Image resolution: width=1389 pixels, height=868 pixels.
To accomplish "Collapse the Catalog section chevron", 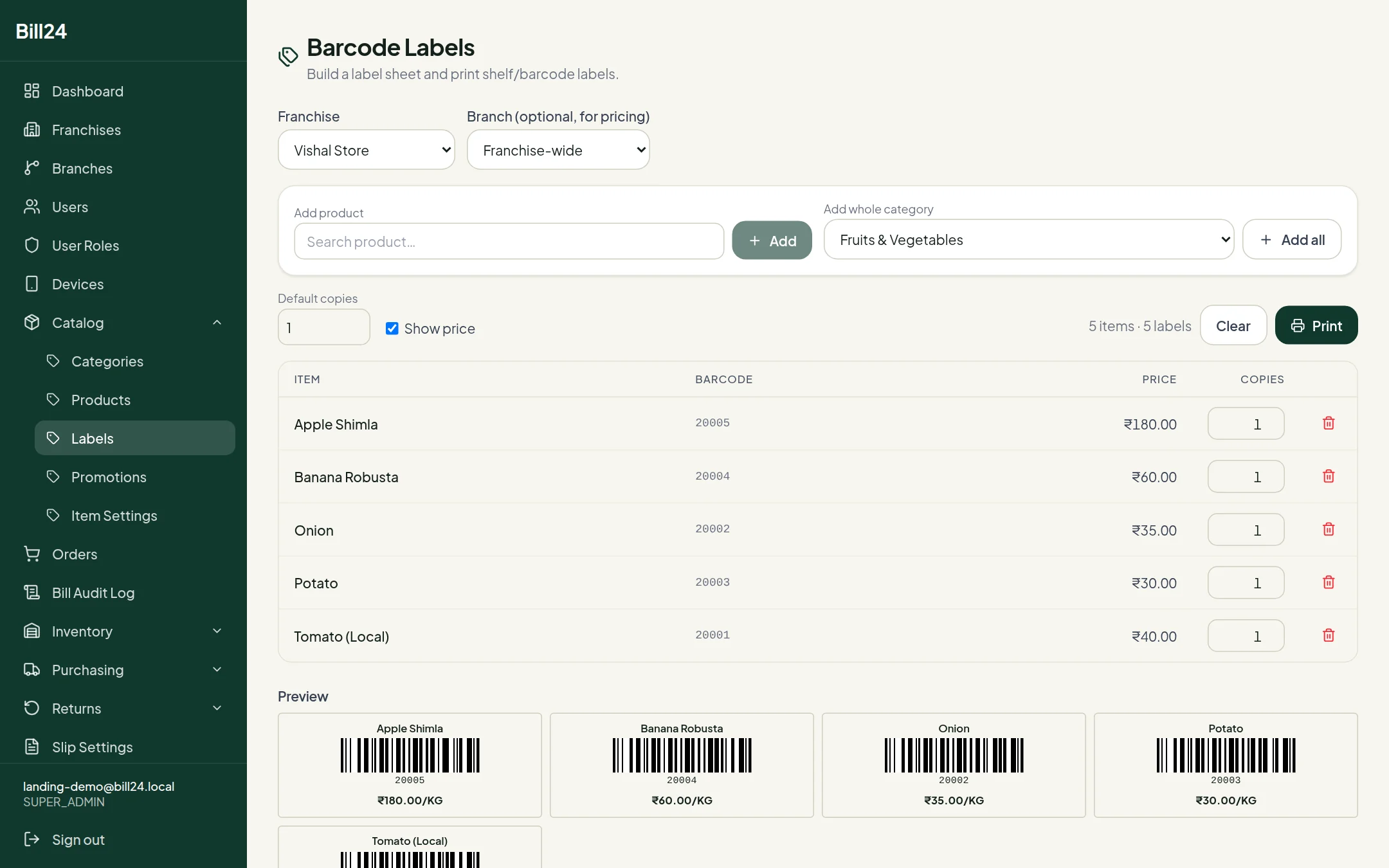I will point(217,322).
